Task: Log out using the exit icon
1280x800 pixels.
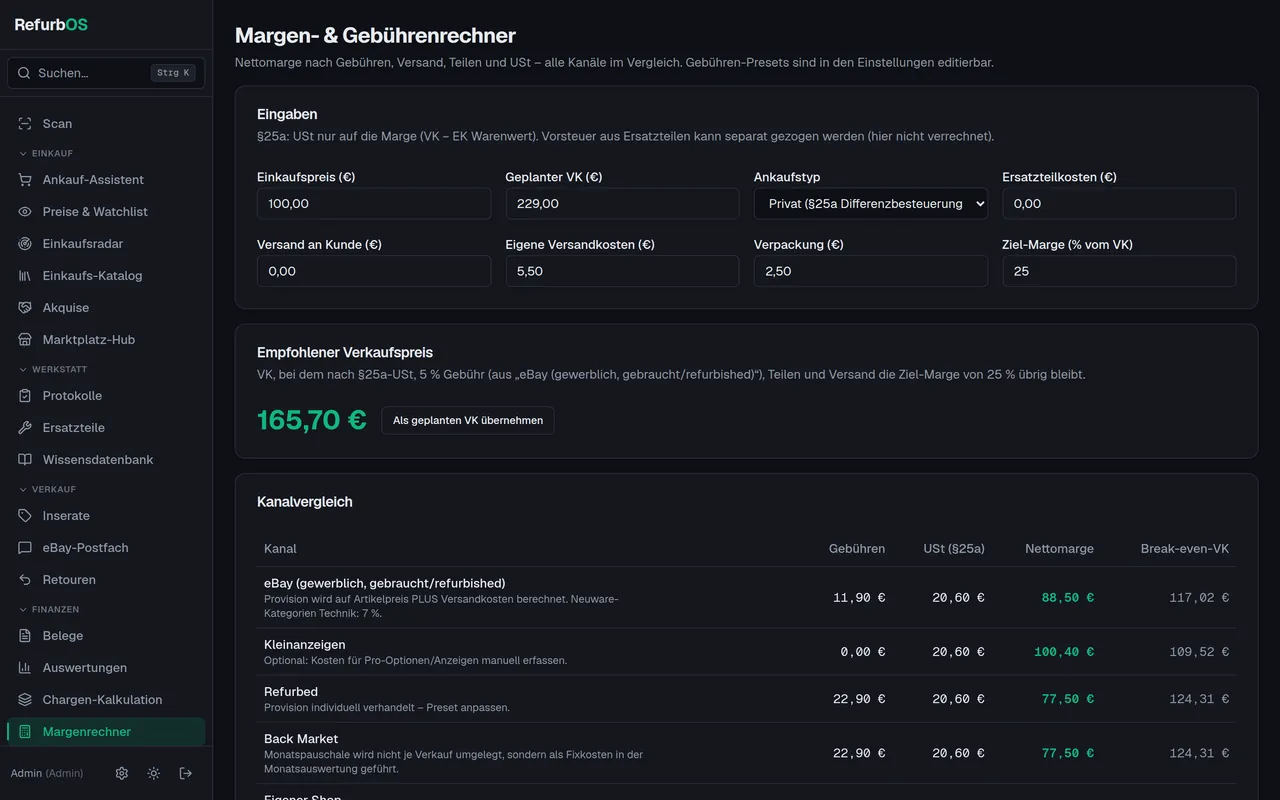Action: tap(186, 773)
